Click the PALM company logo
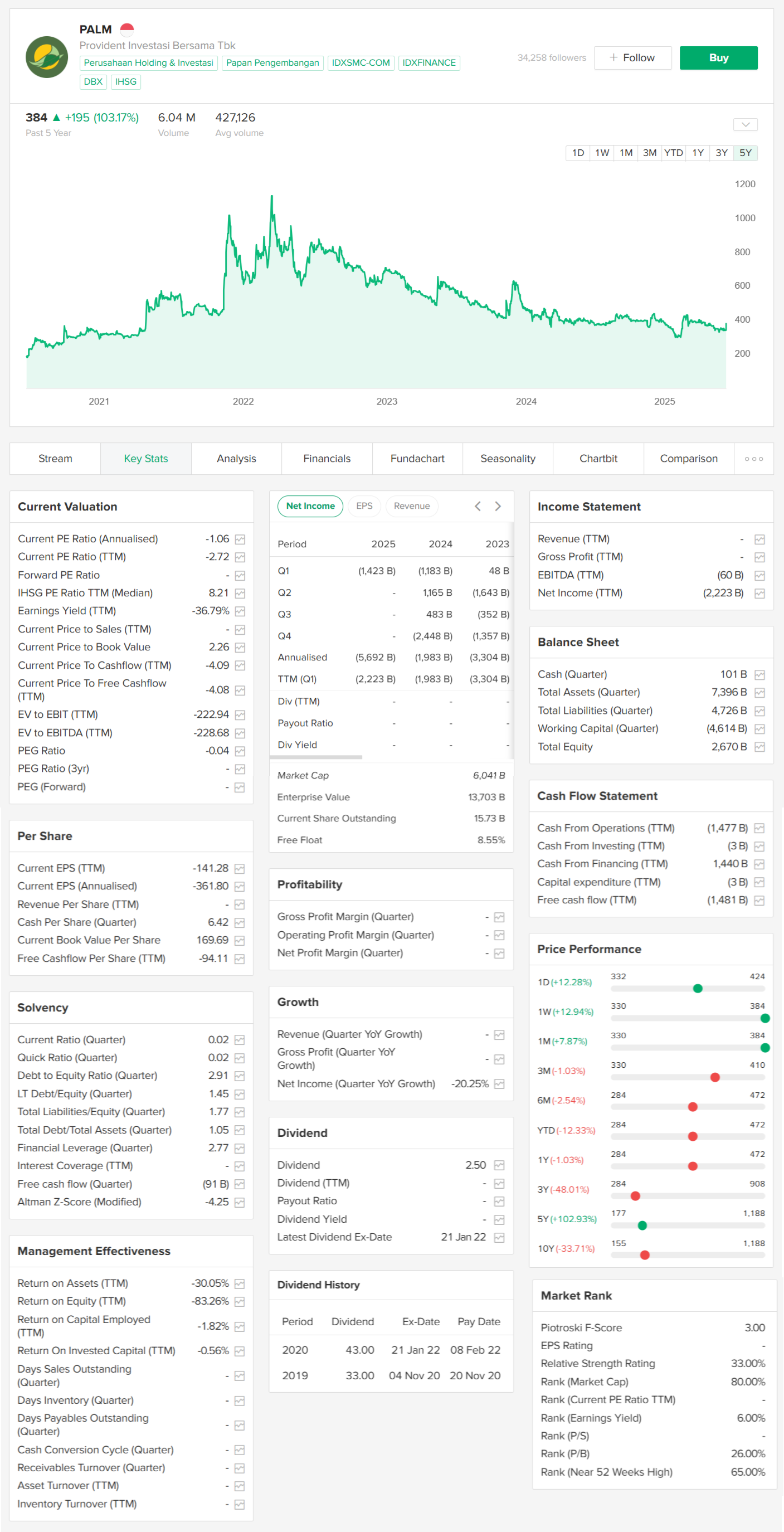 coord(46,57)
